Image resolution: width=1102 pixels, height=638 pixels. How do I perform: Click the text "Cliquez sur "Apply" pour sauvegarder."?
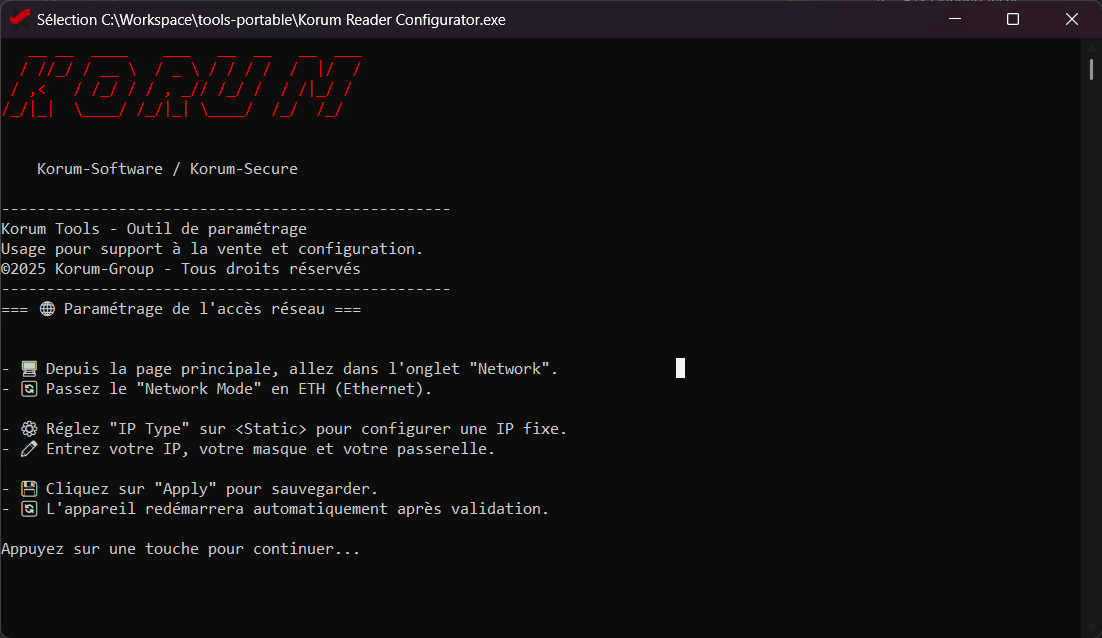(x=212, y=489)
